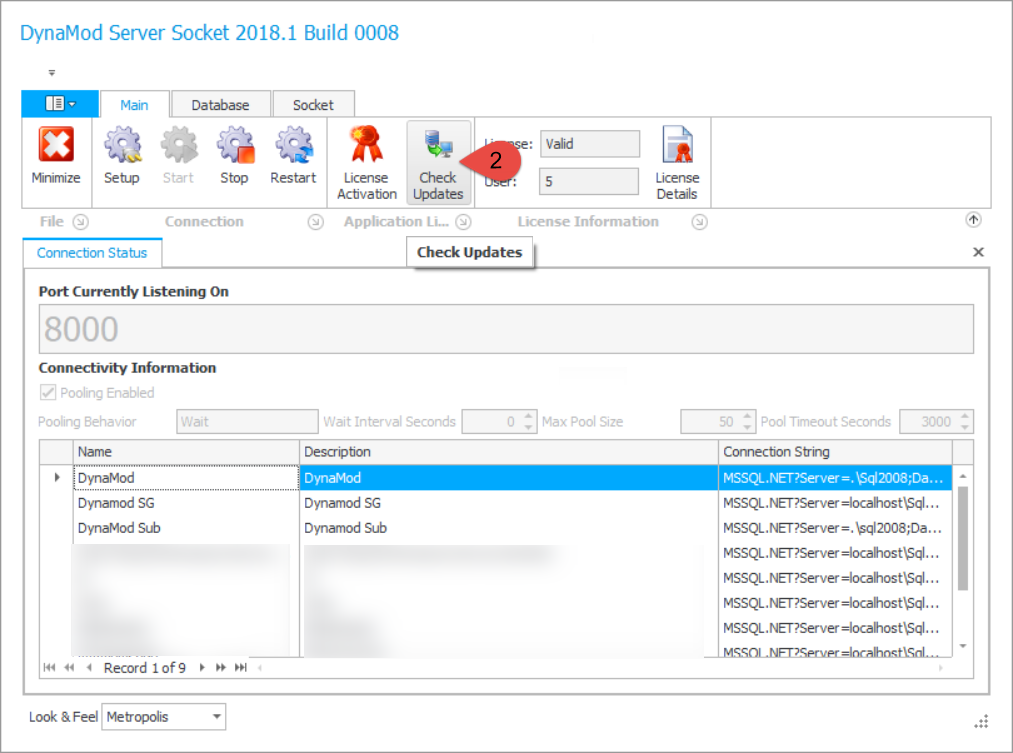Open the application menu button

(x=59, y=103)
